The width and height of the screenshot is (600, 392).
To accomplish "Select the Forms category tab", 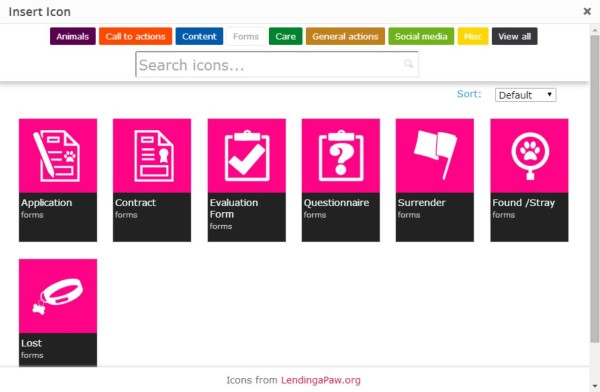I will pos(246,36).
